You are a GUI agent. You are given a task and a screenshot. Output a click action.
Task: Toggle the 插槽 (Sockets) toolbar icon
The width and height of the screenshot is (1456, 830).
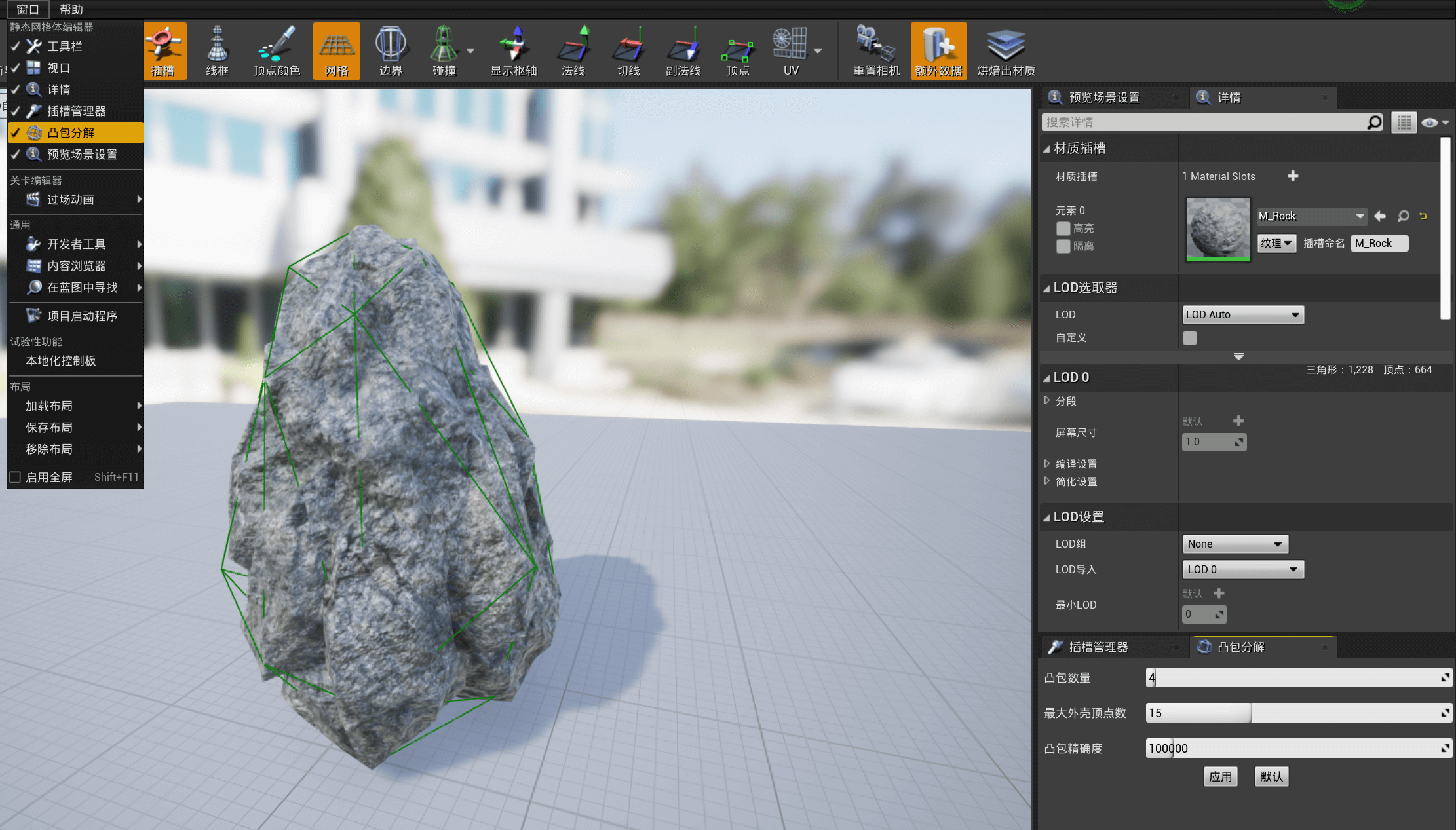(164, 51)
